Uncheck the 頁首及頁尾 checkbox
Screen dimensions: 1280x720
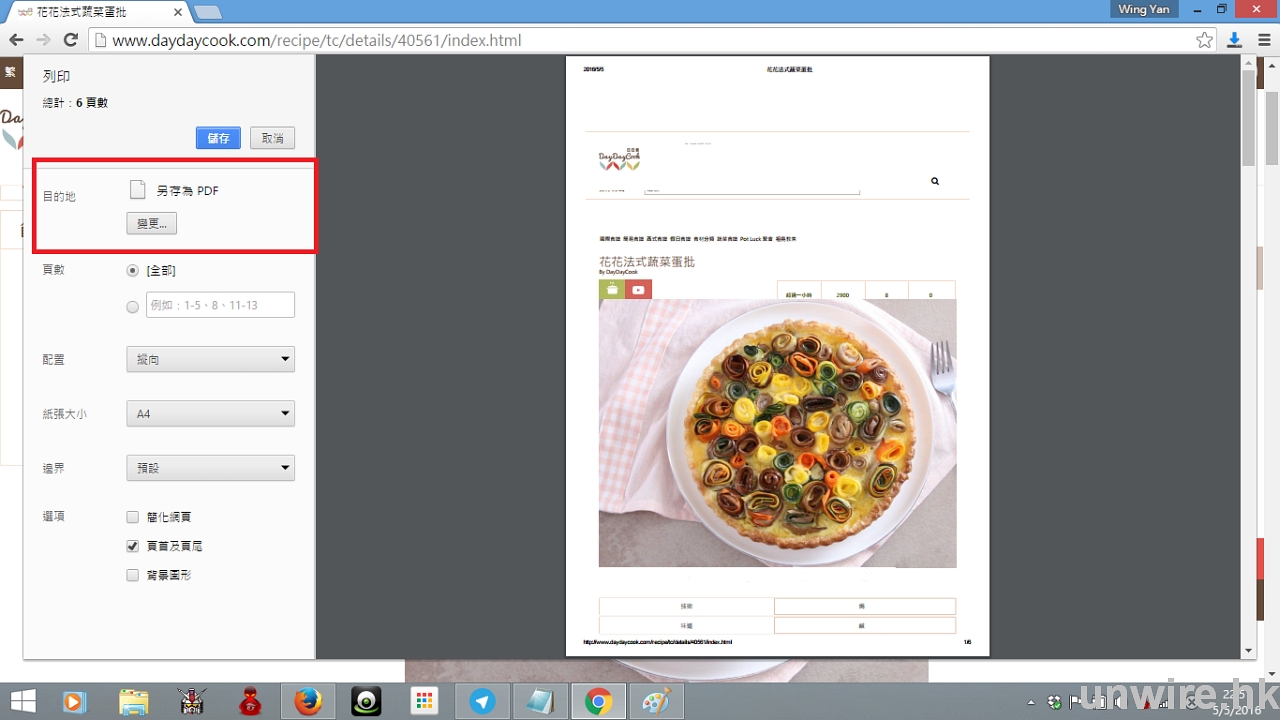pos(133,546)
